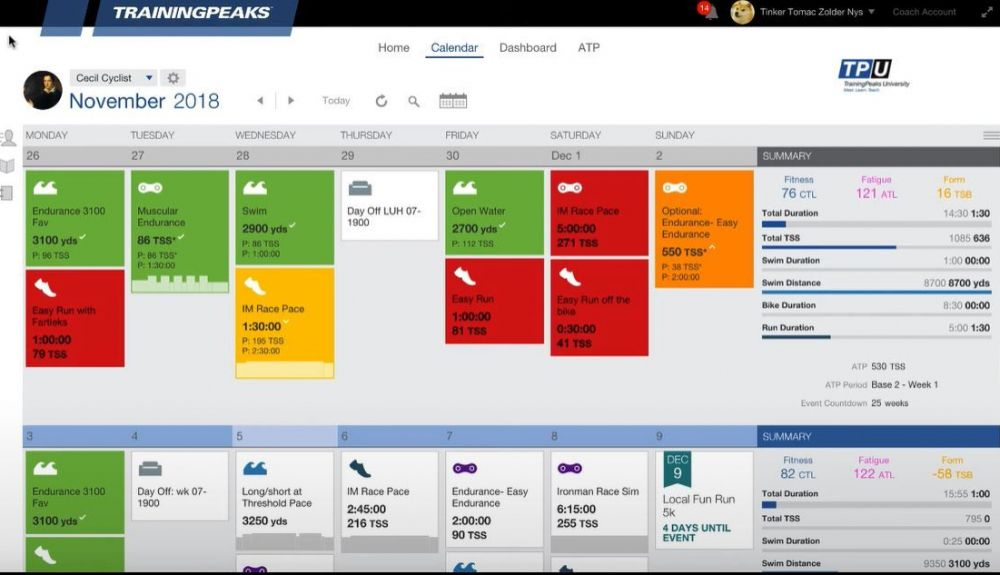The width and height of the screenshot is (1000, 575).
Task: Go to previous week with left arrow
Action: 260,101
